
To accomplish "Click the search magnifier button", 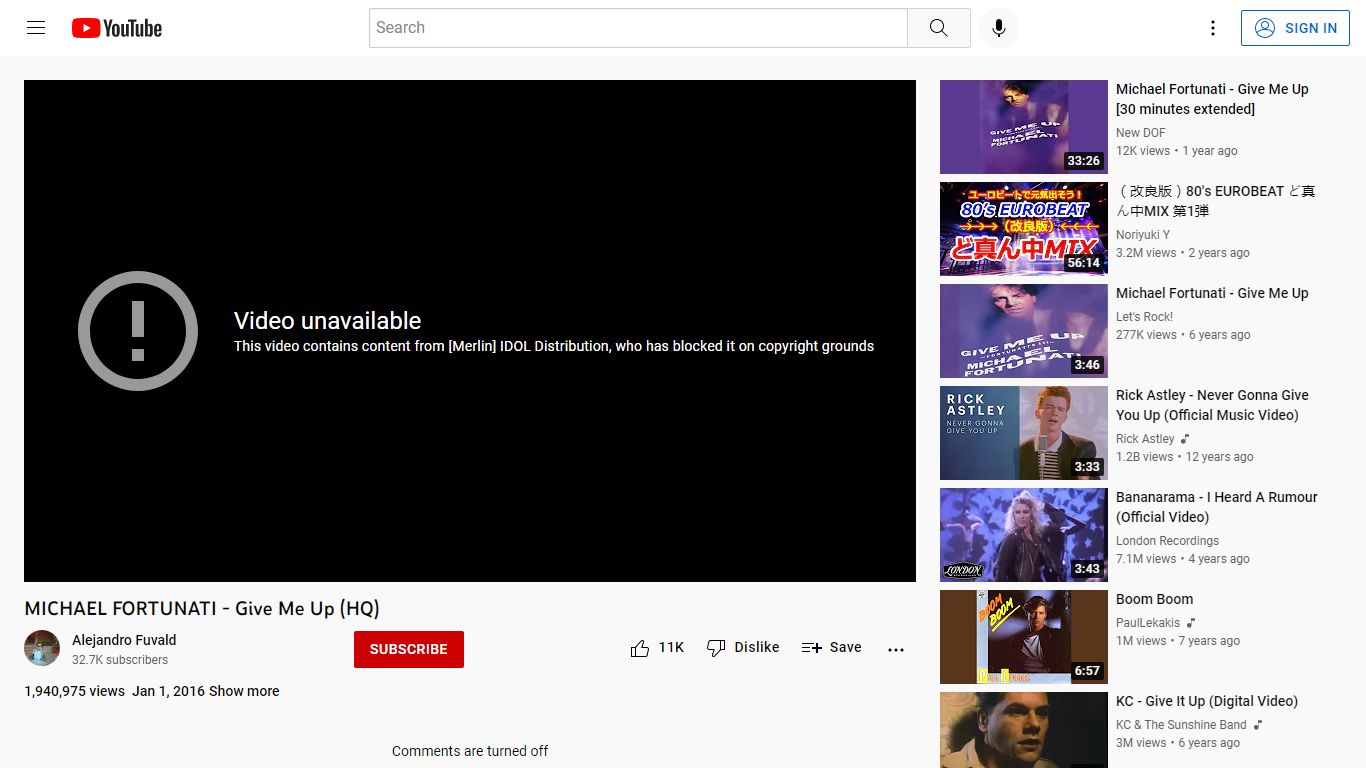I will [938, 28].
